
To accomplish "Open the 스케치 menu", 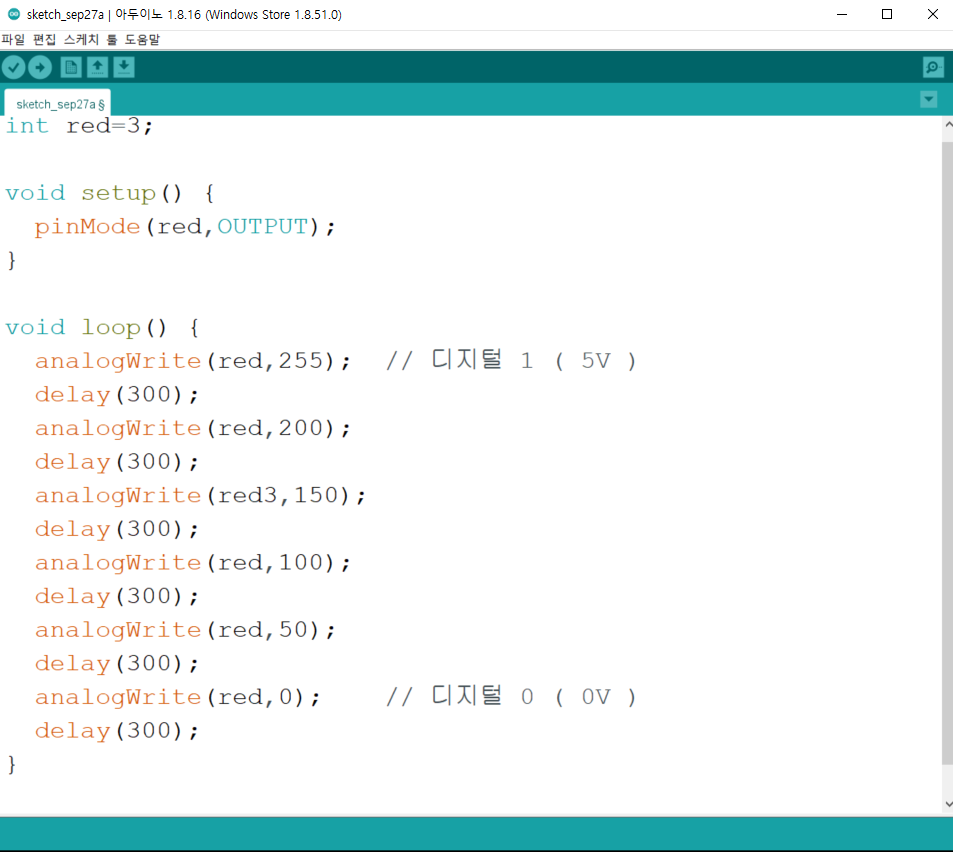I will pos(81,40).
